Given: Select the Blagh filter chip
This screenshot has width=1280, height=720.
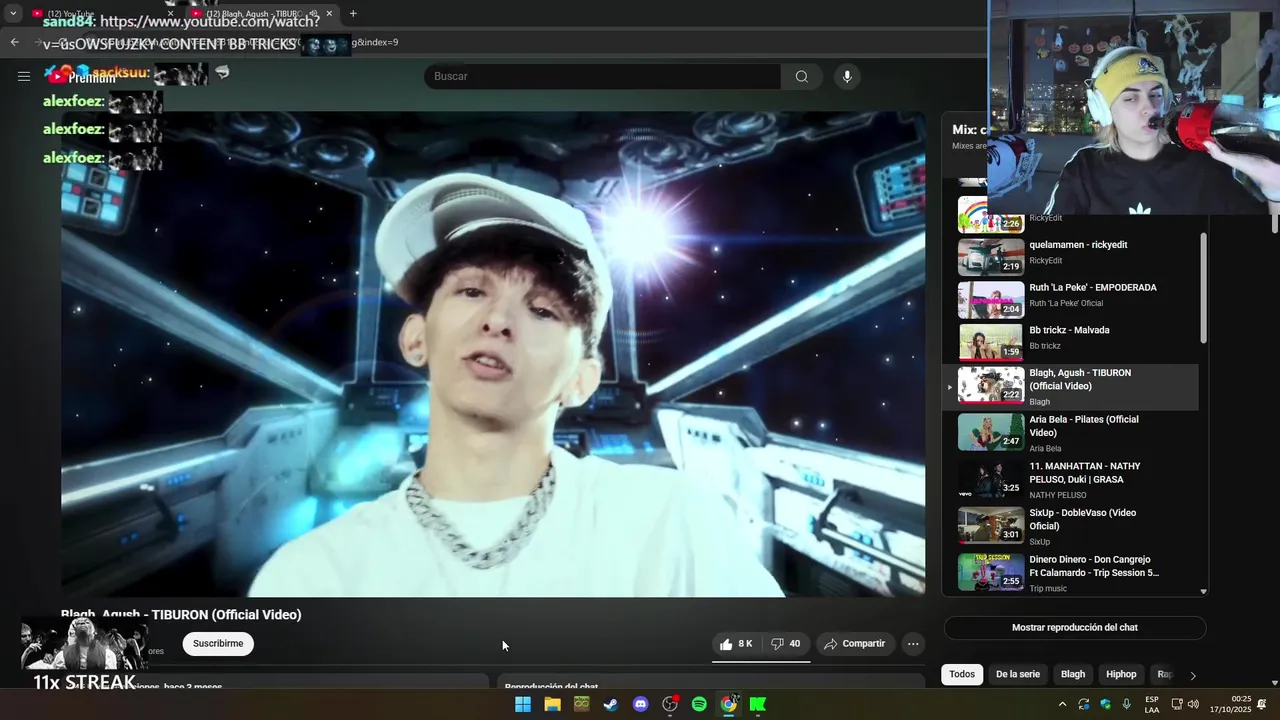Looking at the screenshot, I should (x=1073, y=674).
